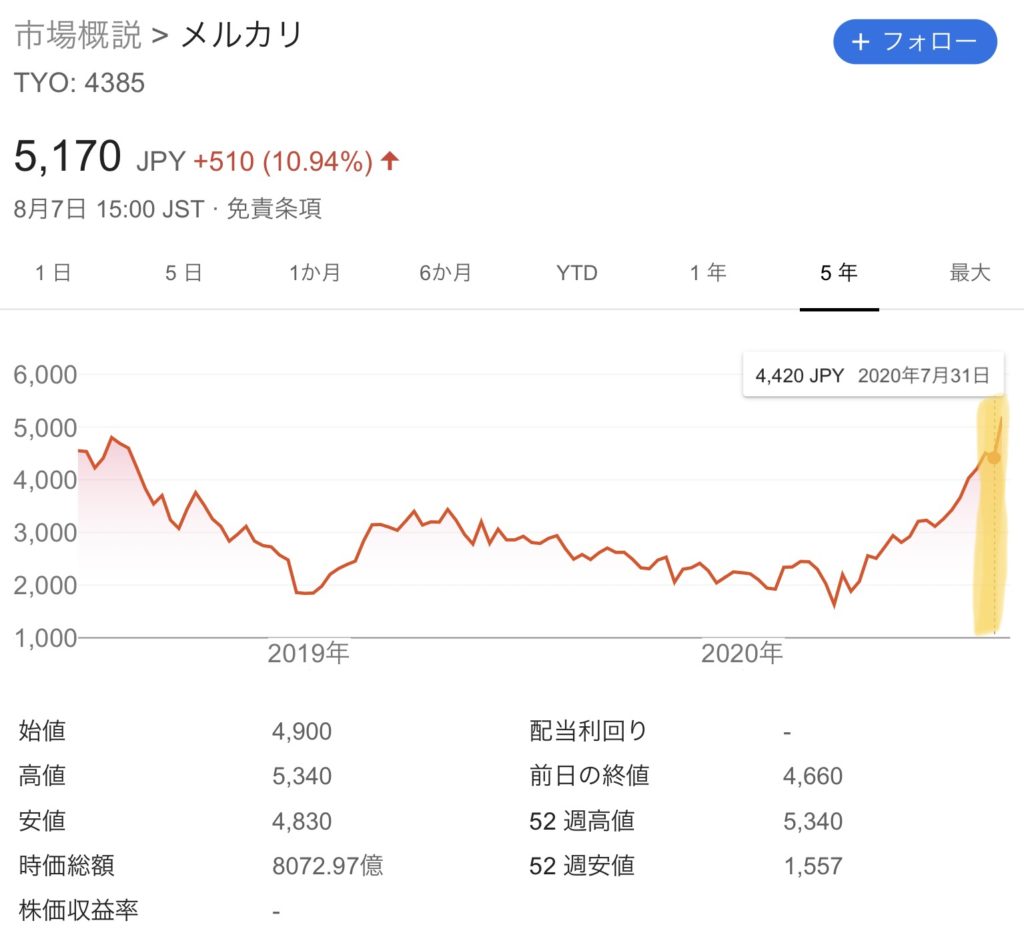
Task: Click the 52週高値 value 5,340
Action: pos(813,822)
